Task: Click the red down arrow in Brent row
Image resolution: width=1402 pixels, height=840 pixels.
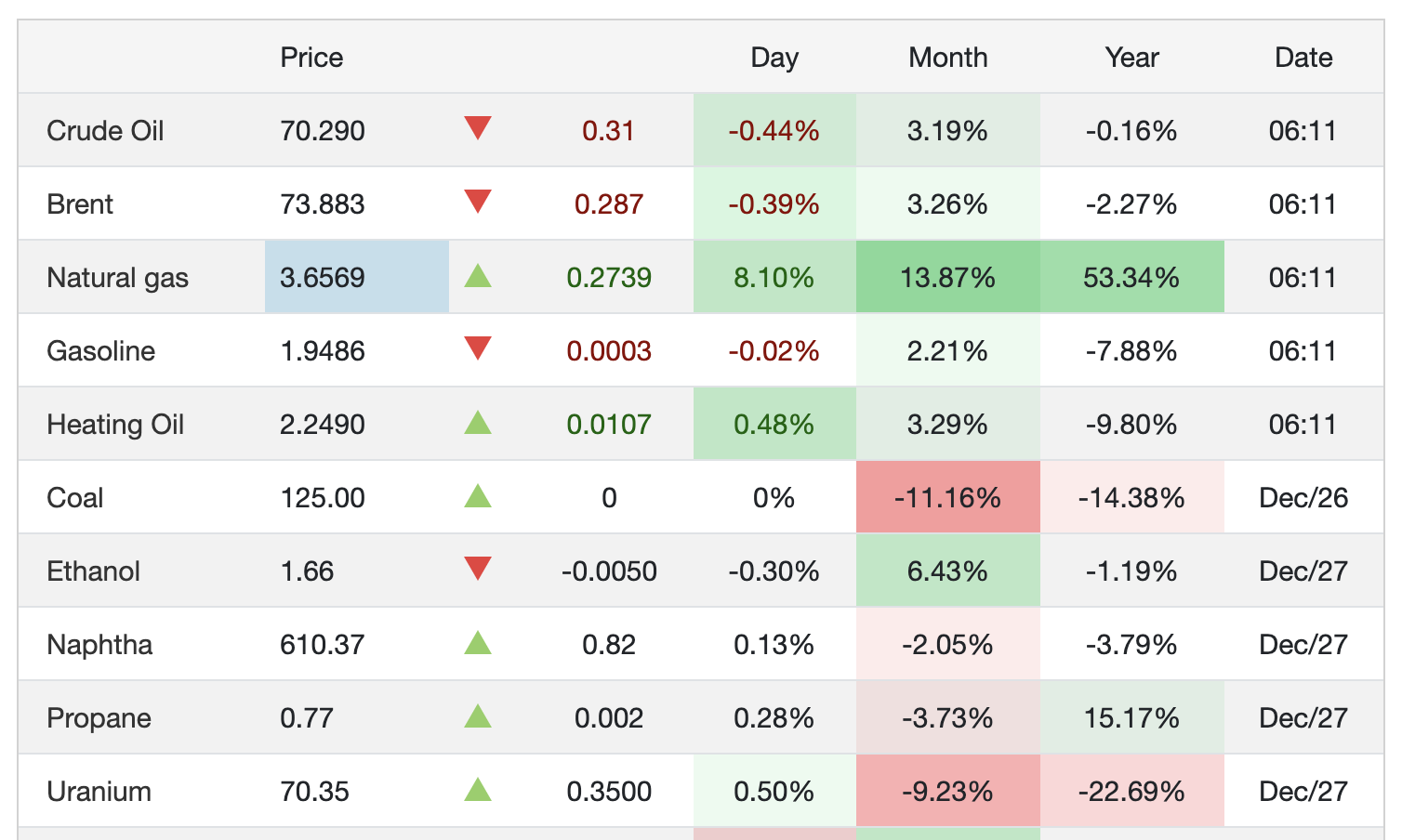Action: (x=478, y=202)
